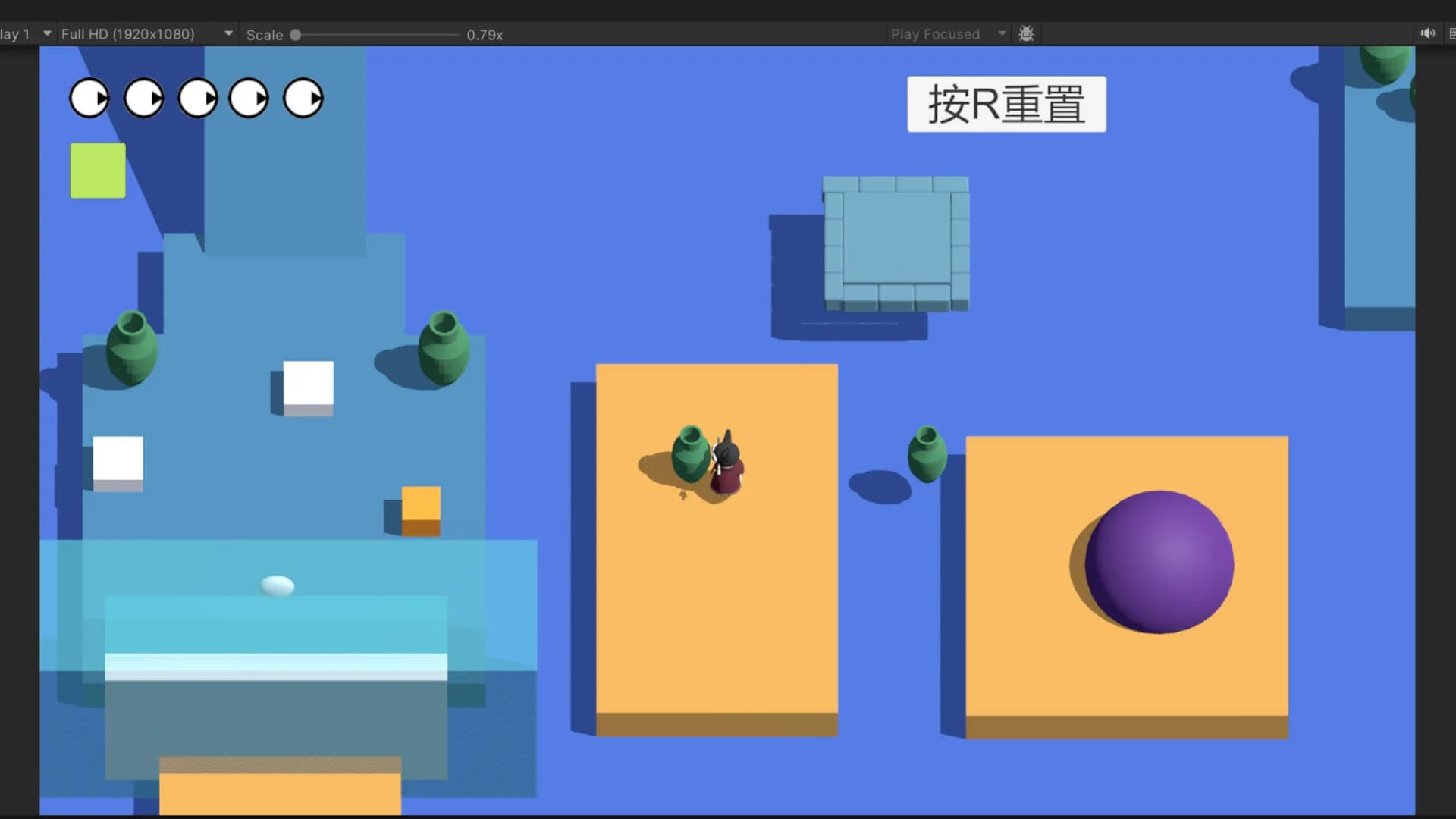This screenshot has width=1456, height=819.
Task: Click the leftmost round ability icon
Action: pyautogui.click(x=89, y=98)
